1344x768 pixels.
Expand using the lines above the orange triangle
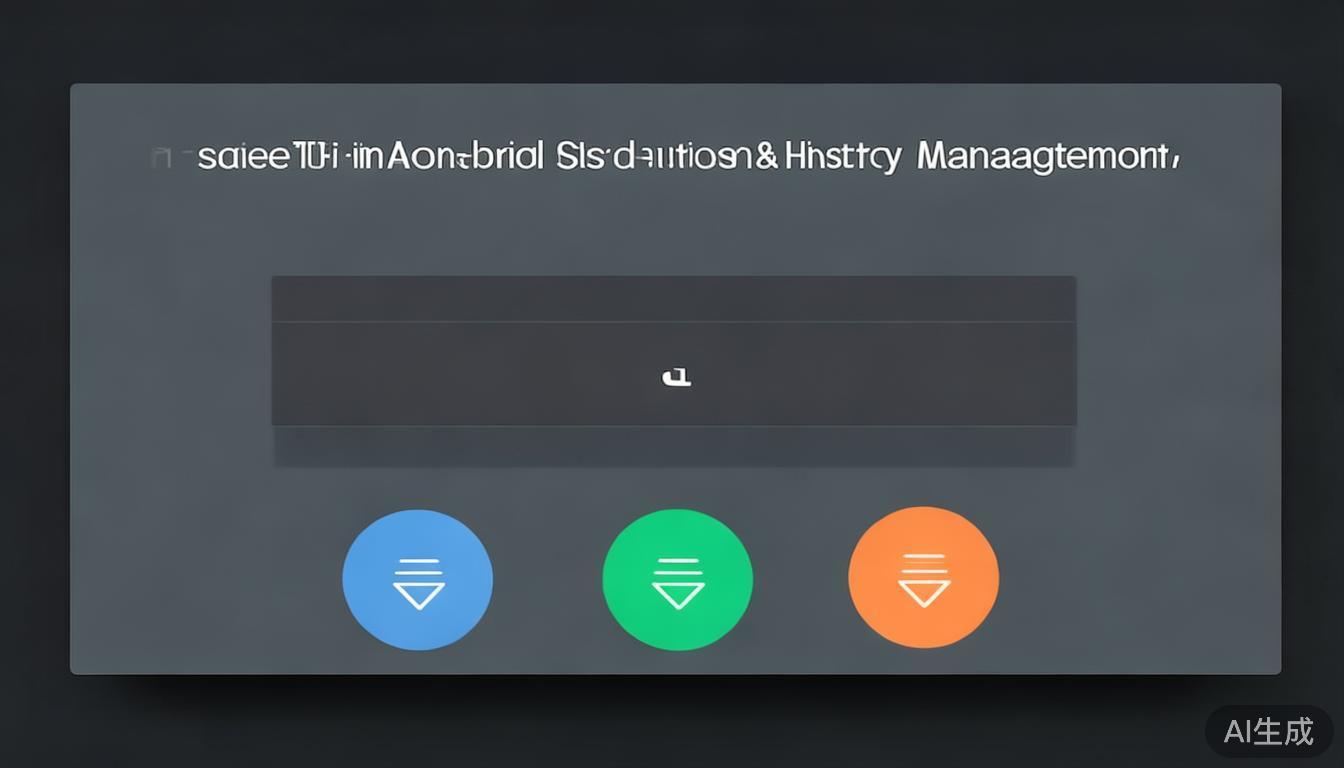(923, 564)
